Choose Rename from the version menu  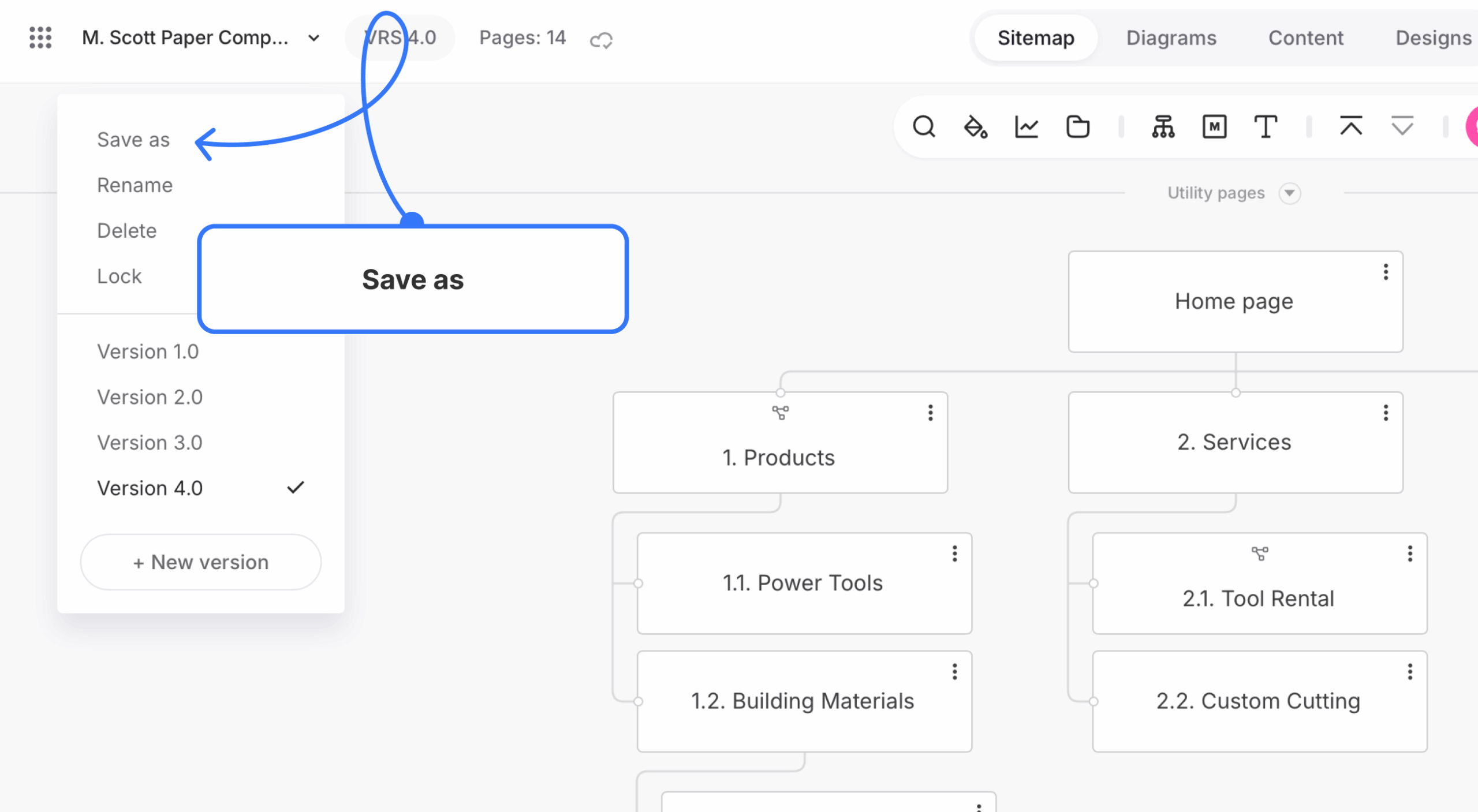(135, 185)
